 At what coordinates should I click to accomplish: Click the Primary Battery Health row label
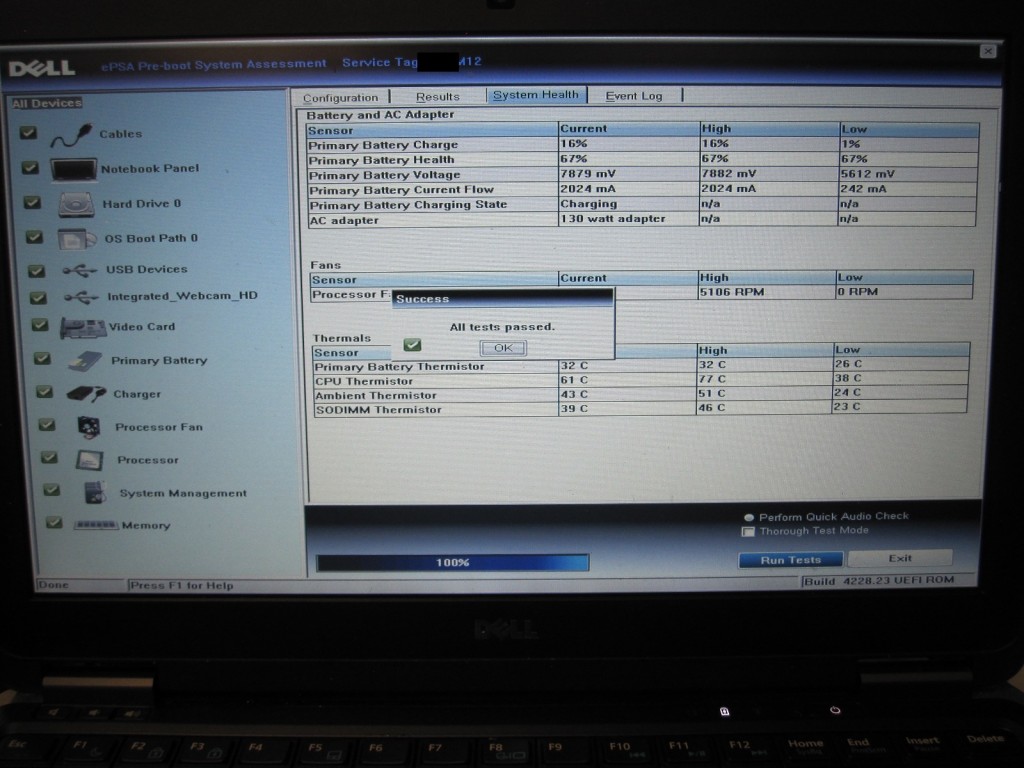click(x=381, y=160)
